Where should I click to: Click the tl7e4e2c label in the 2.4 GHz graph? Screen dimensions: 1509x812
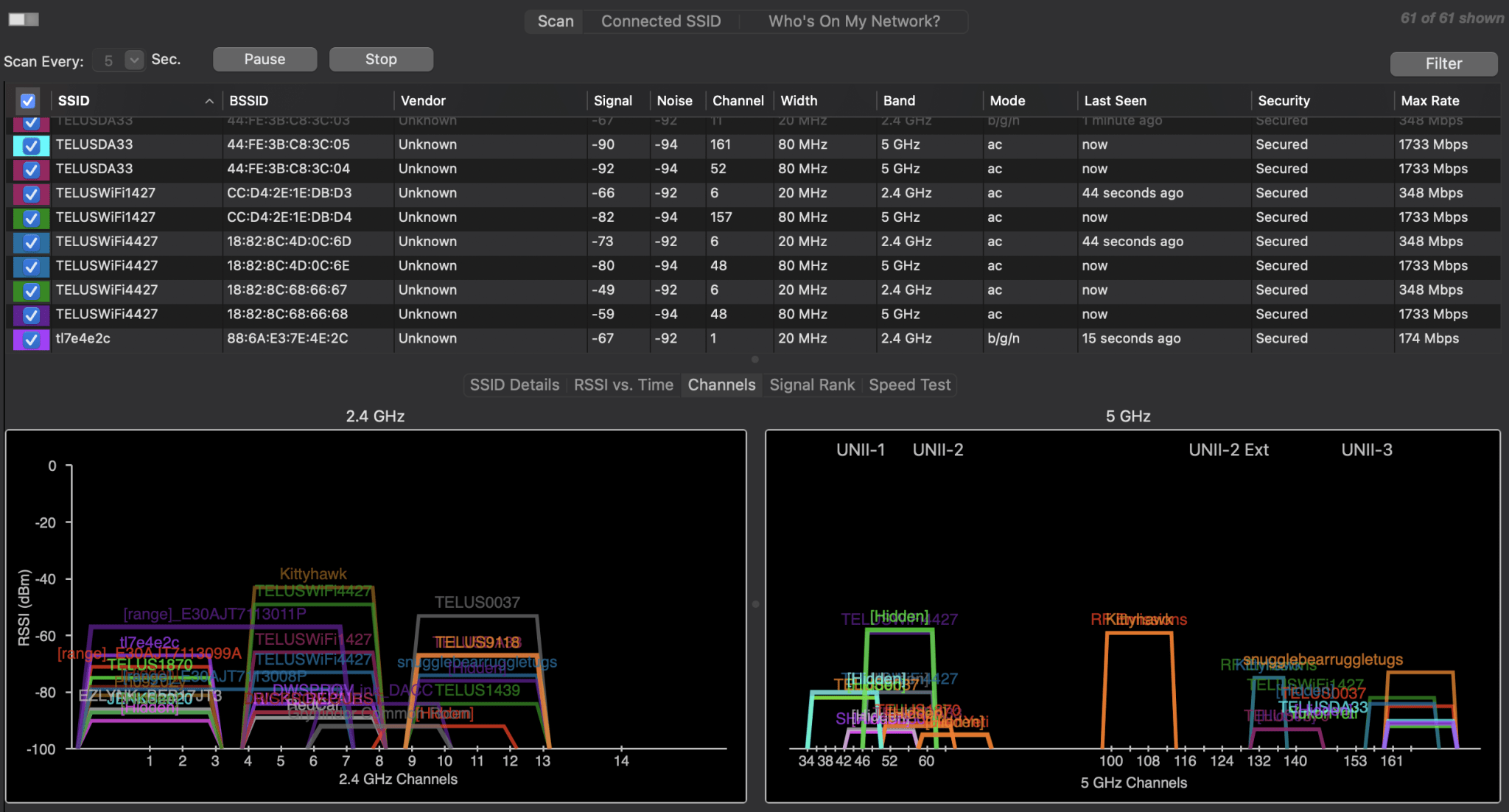pyautogui.click(x=150, y=643)
